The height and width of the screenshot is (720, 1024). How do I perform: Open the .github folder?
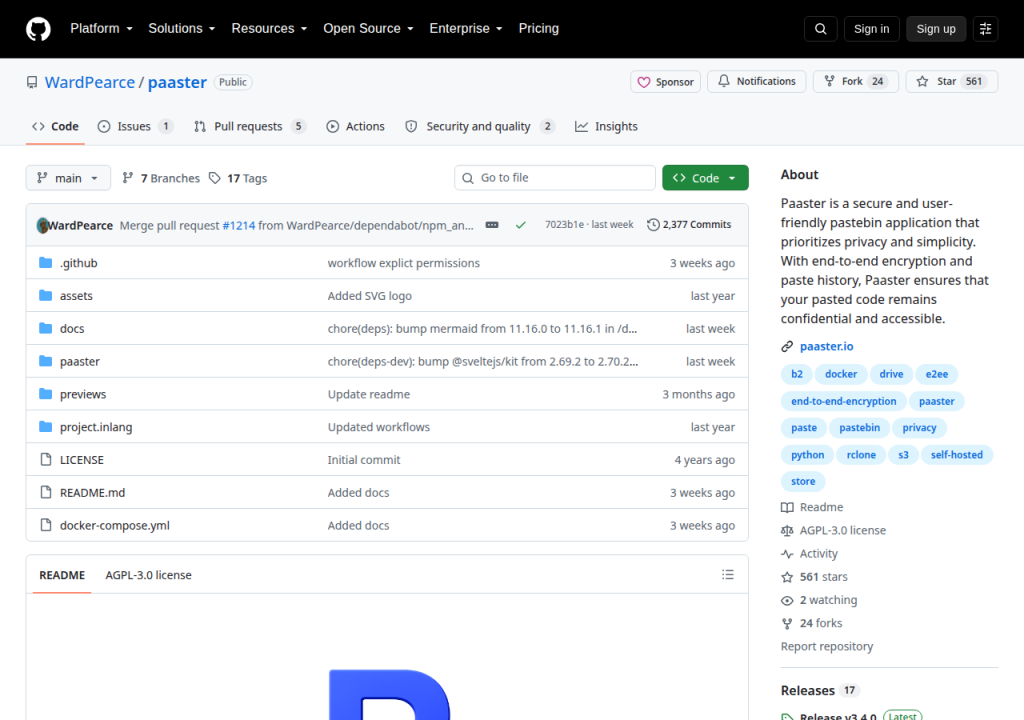point(78,263)
